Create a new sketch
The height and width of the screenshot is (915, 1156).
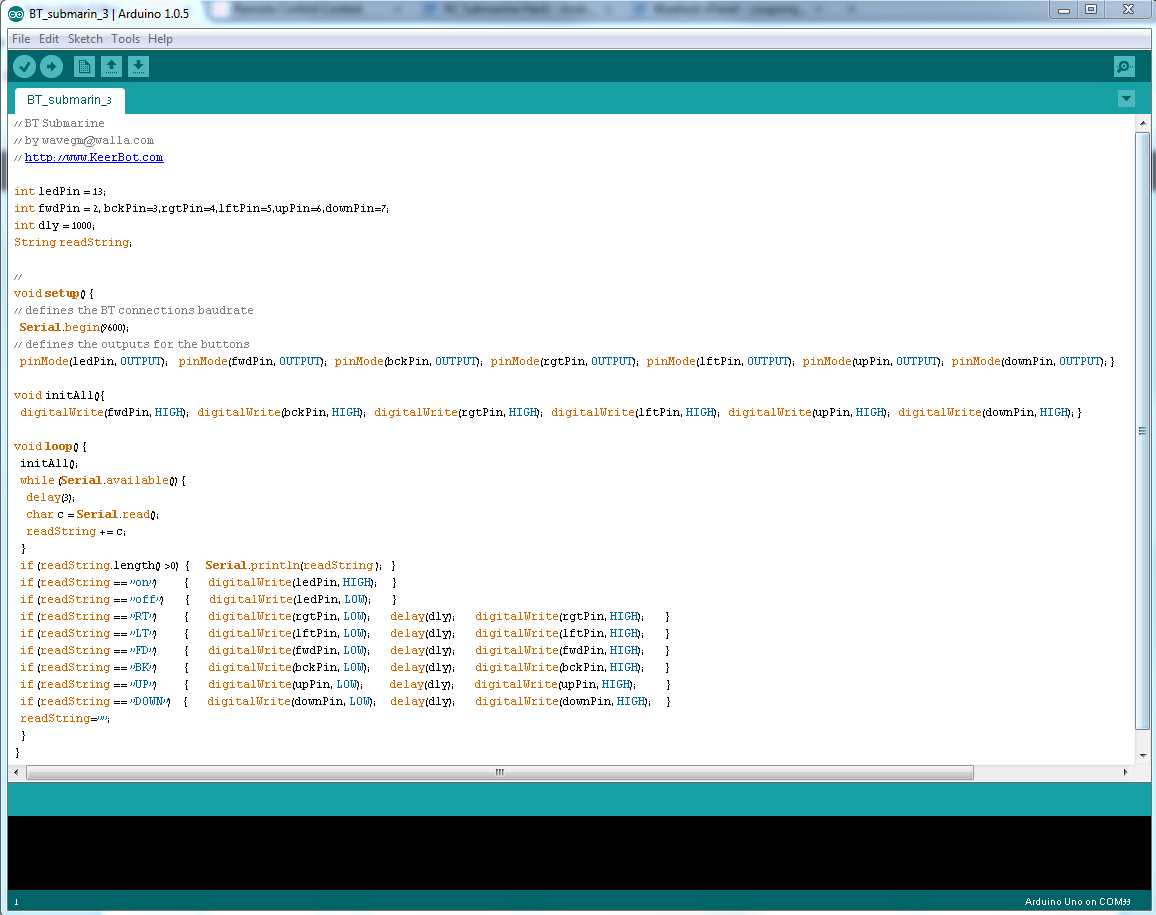point(84,66)
